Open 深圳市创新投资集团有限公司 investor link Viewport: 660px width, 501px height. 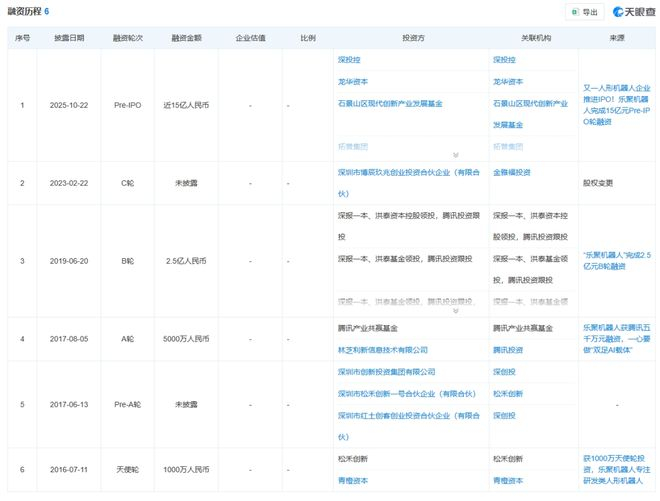tap(386, 372)
